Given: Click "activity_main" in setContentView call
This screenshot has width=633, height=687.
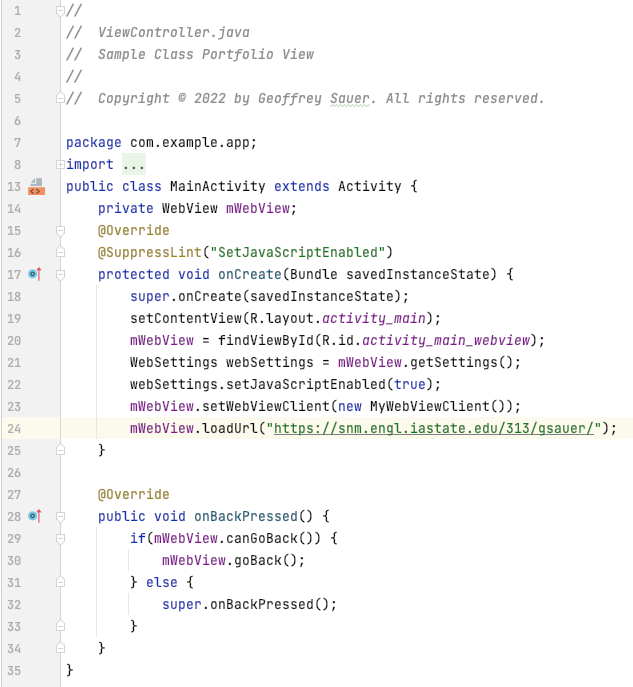Looking at the screenshot, I should pyautogui.click(x=374, y=319).
